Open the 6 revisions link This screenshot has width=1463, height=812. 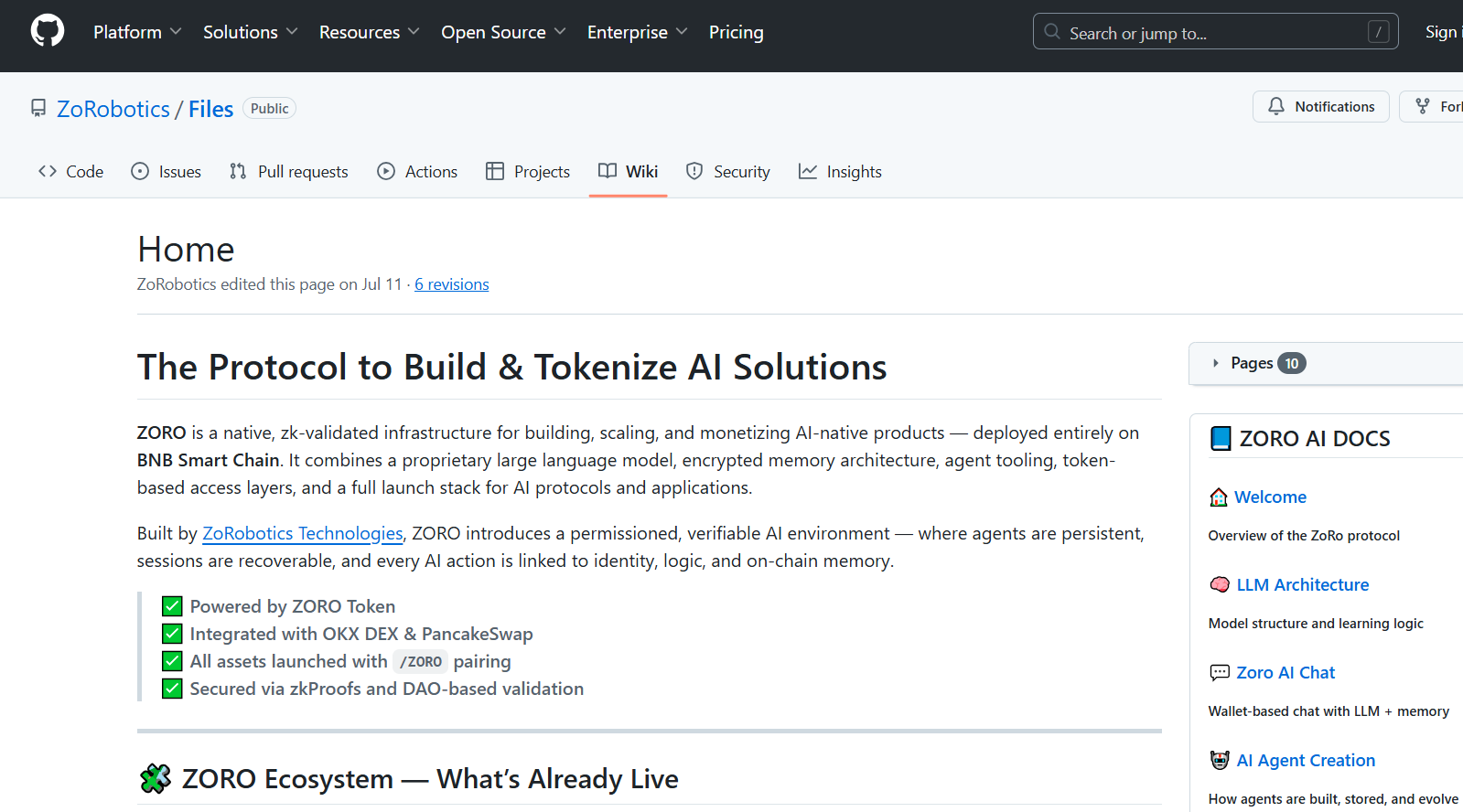point(452,284)
